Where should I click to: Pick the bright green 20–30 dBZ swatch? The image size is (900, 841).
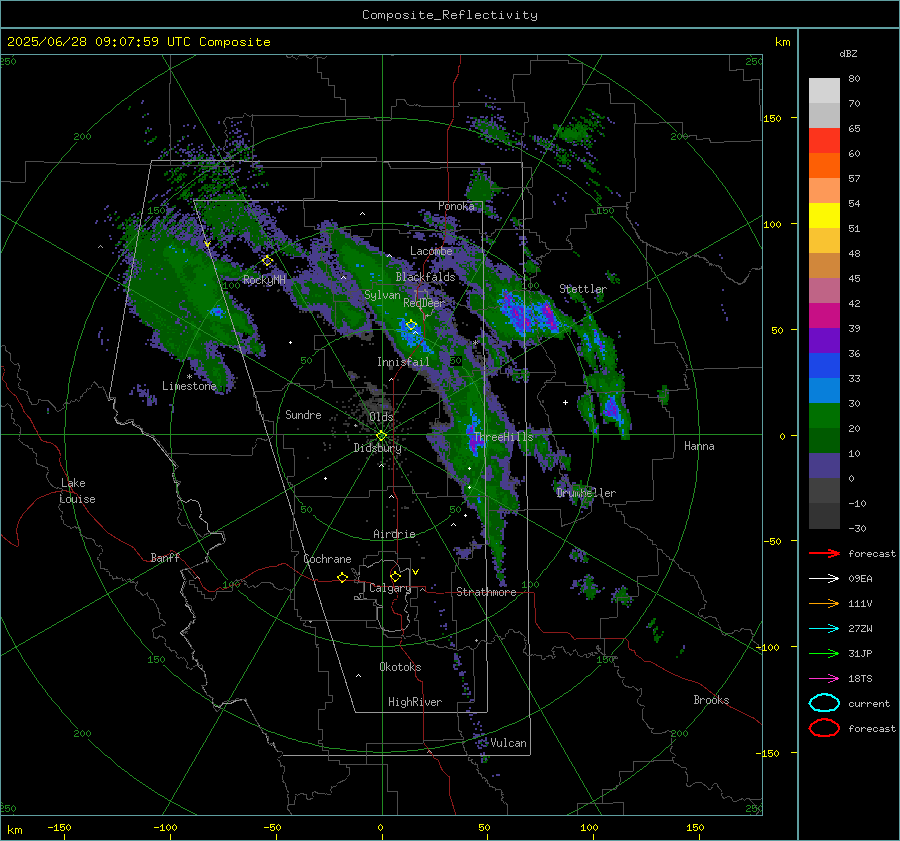click(x=824, y=415)
